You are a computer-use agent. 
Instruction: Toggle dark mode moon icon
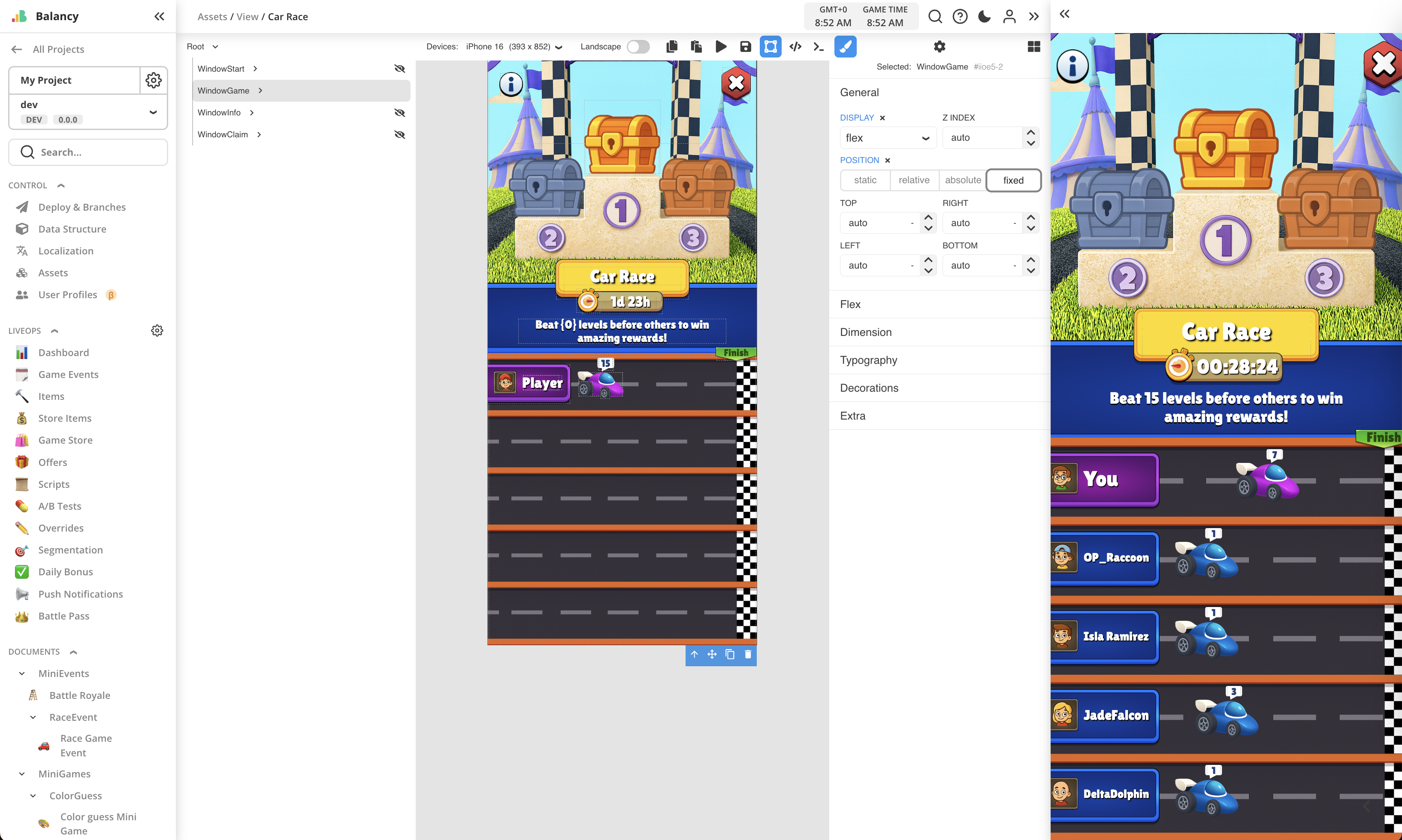coord(984,16)
